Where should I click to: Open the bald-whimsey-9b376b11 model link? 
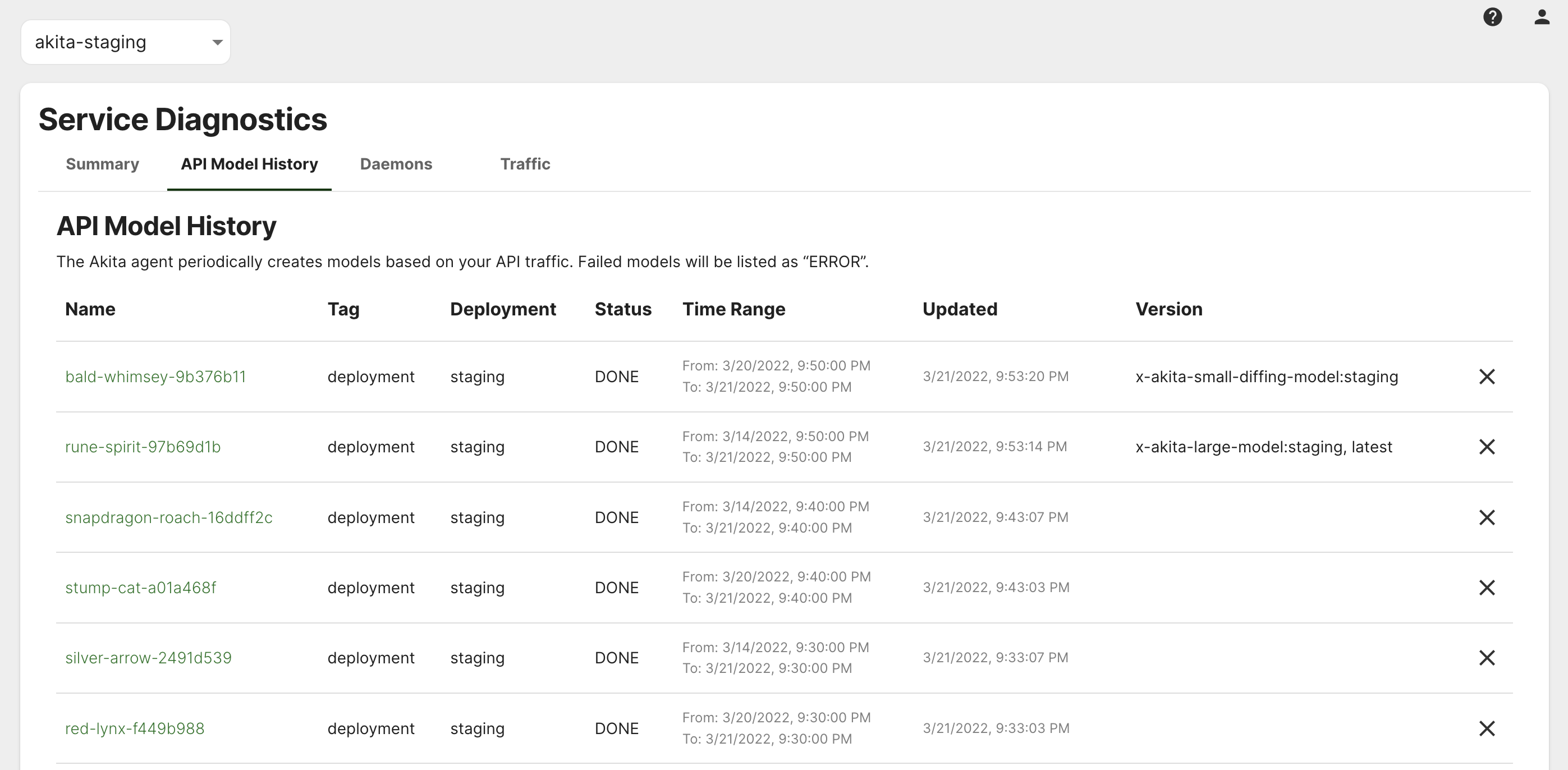[x=155, y=377]
